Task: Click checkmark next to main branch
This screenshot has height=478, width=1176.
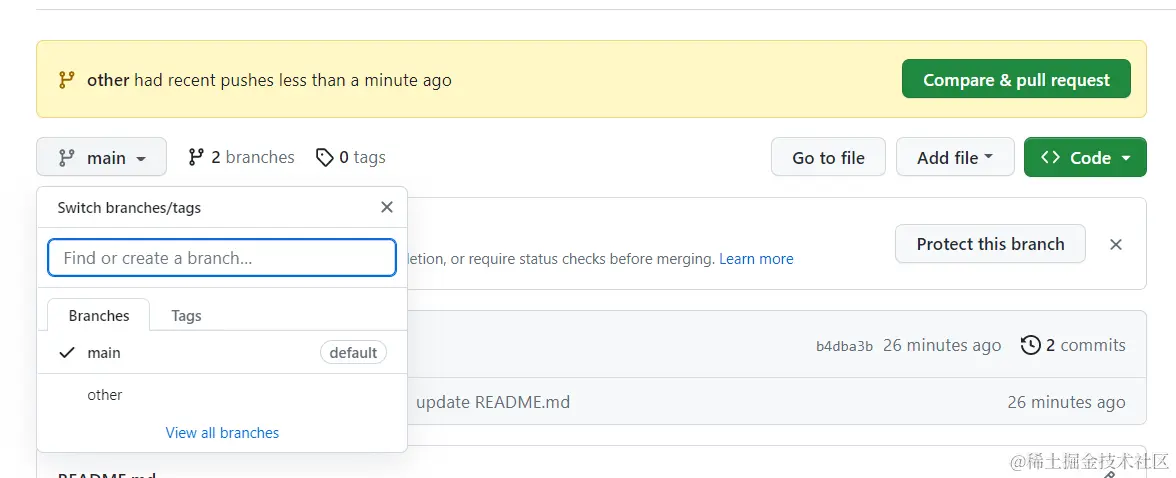Action: click(x=67, y=352)
